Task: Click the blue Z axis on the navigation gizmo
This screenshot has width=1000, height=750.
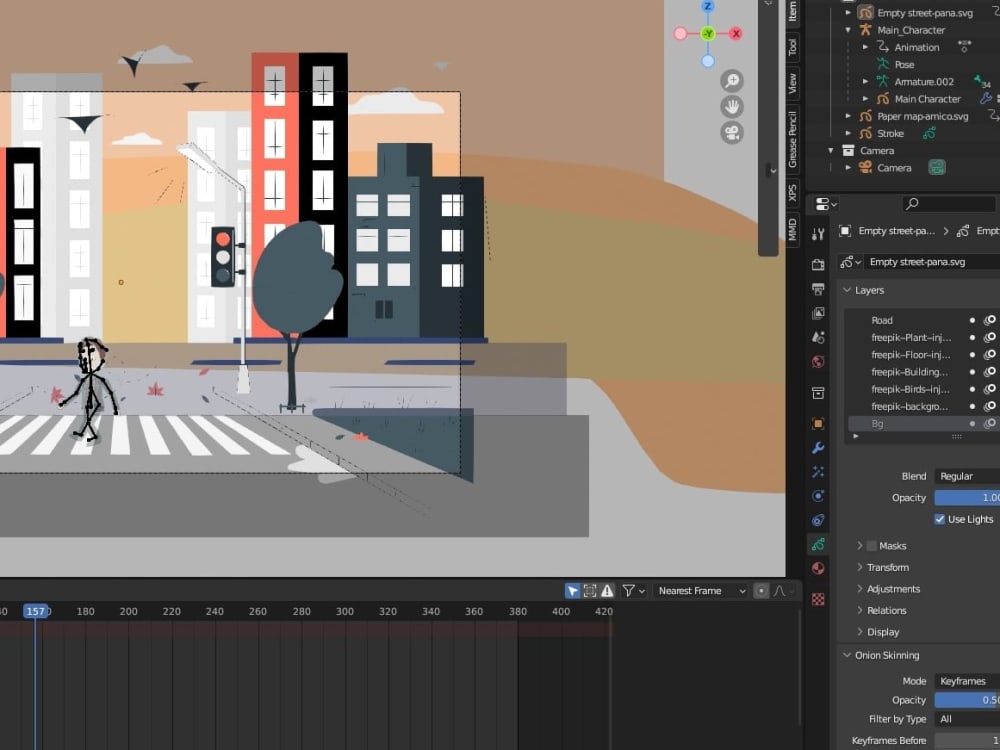Action: coord(708,6)
